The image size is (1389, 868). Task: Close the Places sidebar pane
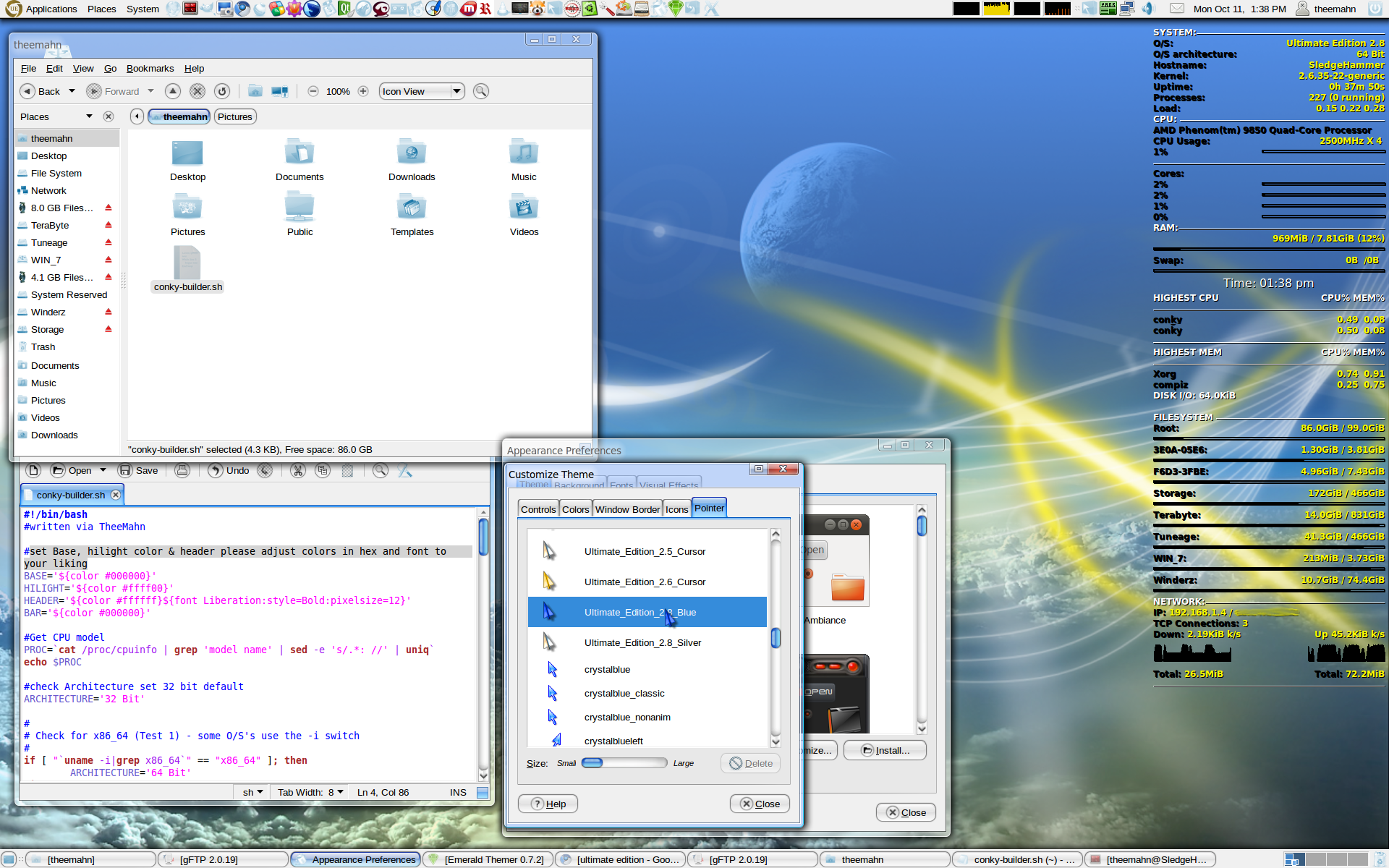(109, 116)
